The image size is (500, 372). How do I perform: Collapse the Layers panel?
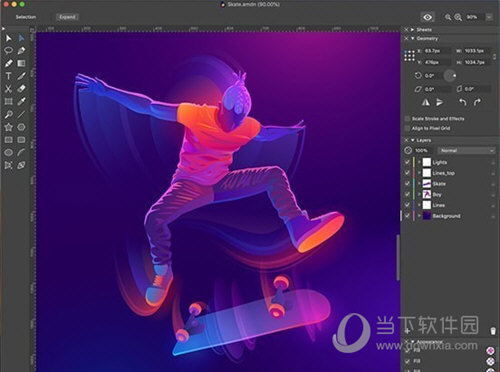click(413, 140)
